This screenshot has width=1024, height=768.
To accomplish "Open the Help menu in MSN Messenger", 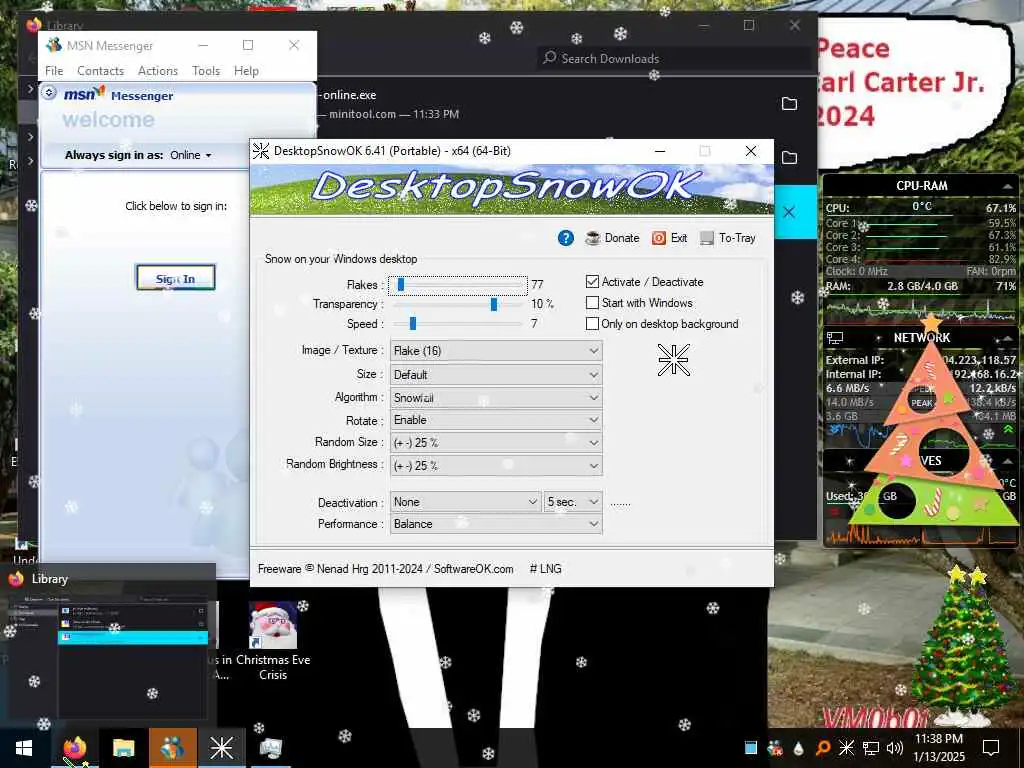I will point(246,71).
